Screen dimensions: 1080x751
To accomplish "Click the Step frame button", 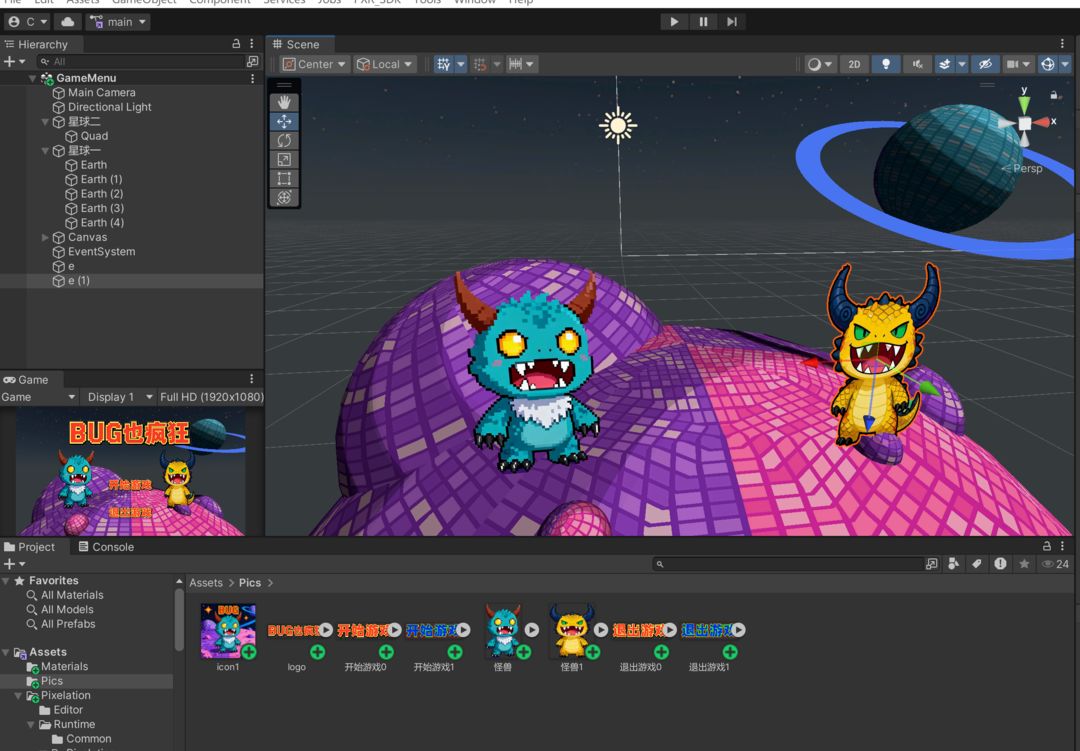I will coord(732,22).
